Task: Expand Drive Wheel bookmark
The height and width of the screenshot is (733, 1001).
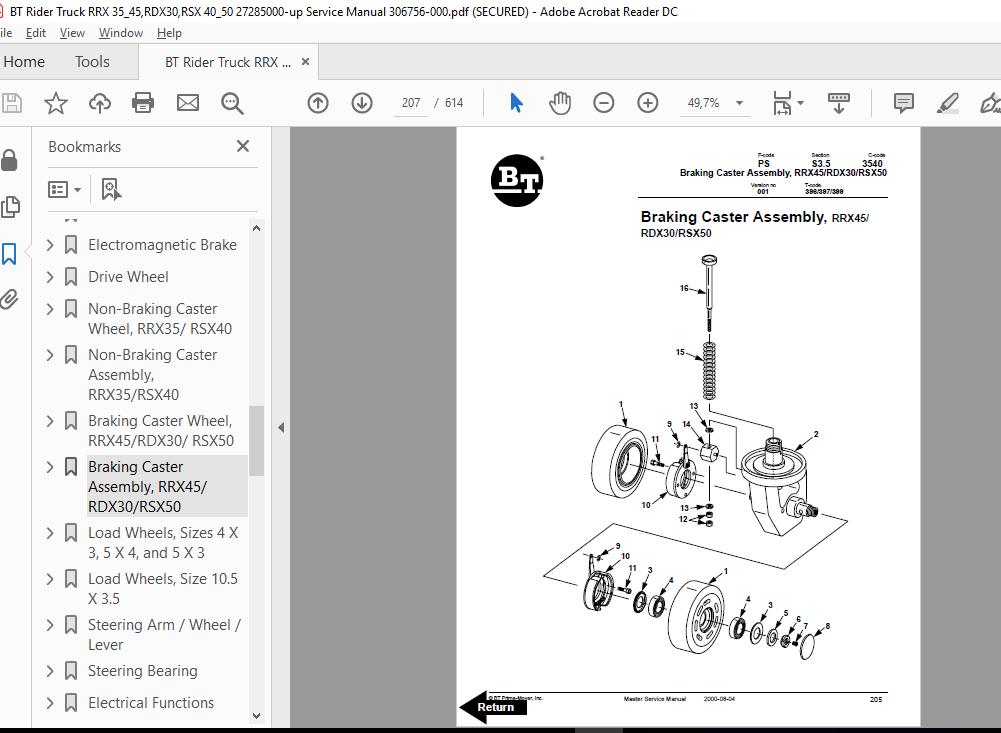Action: (x=50, y=276)
